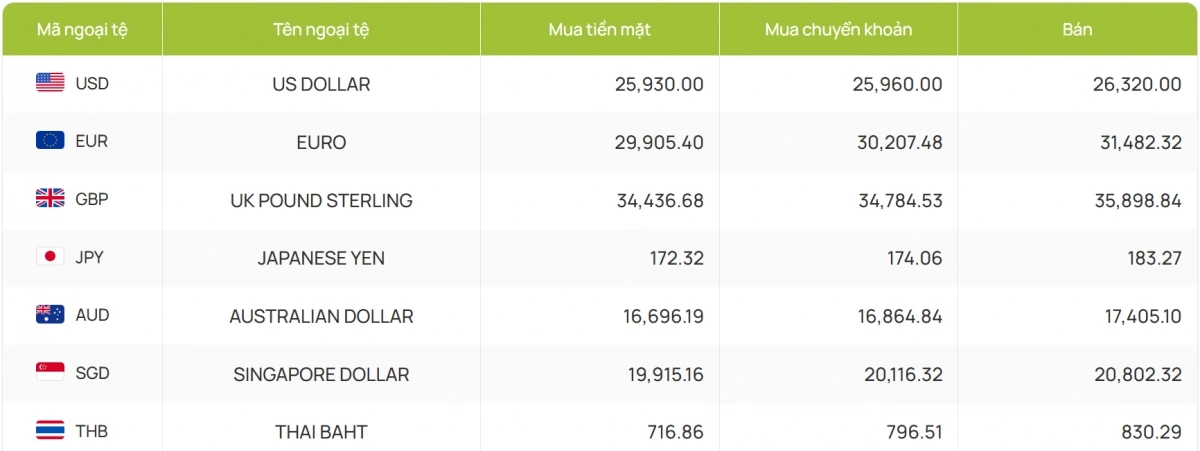The width and height of the screenshot is (1200, 451).
Task: Select AUD transfer buying rate 16,864.84
Action: 898,316
